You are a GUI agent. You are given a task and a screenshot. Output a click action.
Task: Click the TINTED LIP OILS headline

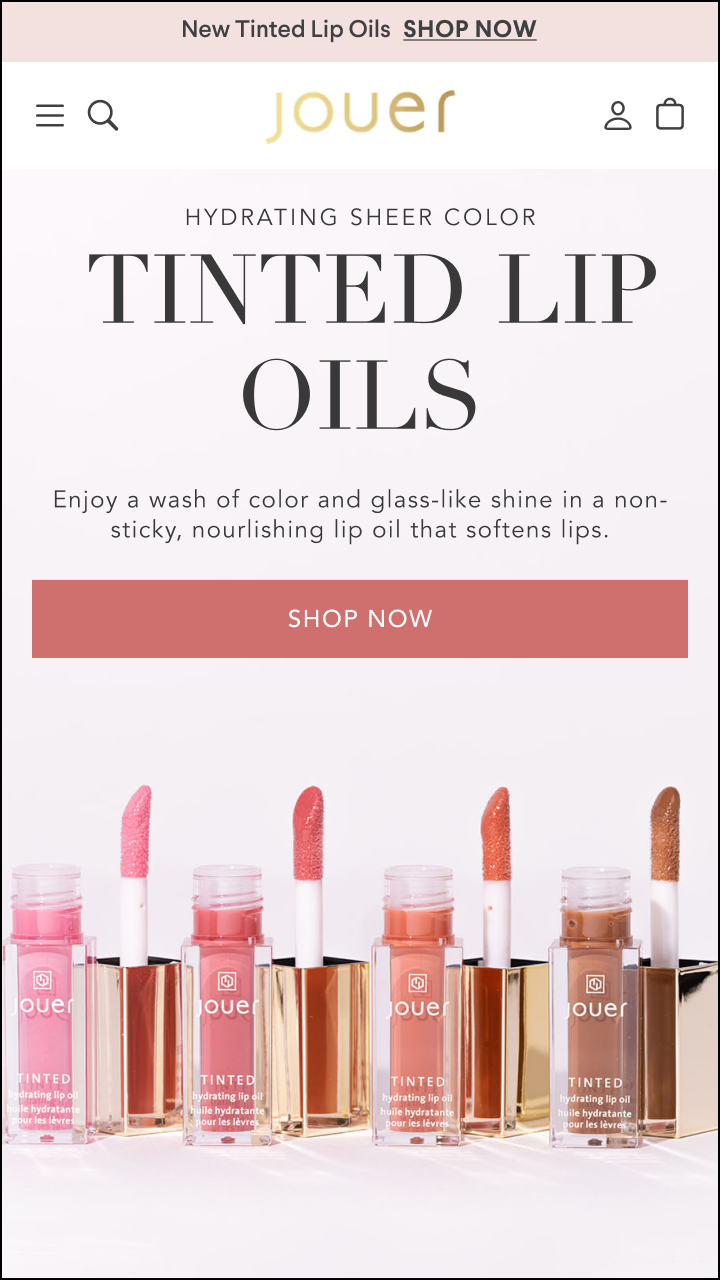click(x=371, y=338)
